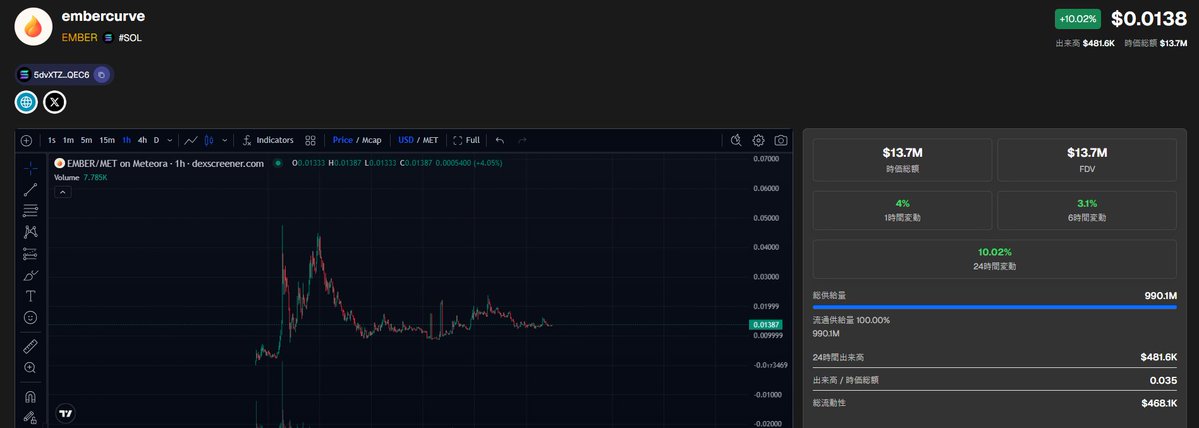
Task: Select the chart patterns tool
Action: tap(31, 232)
